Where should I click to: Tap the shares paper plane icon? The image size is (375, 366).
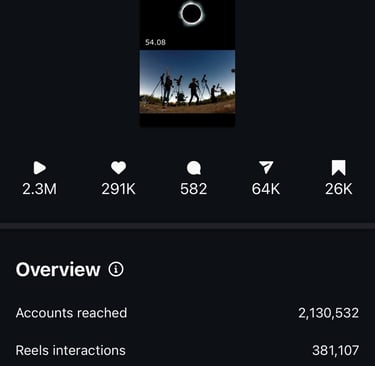point(266,167)
